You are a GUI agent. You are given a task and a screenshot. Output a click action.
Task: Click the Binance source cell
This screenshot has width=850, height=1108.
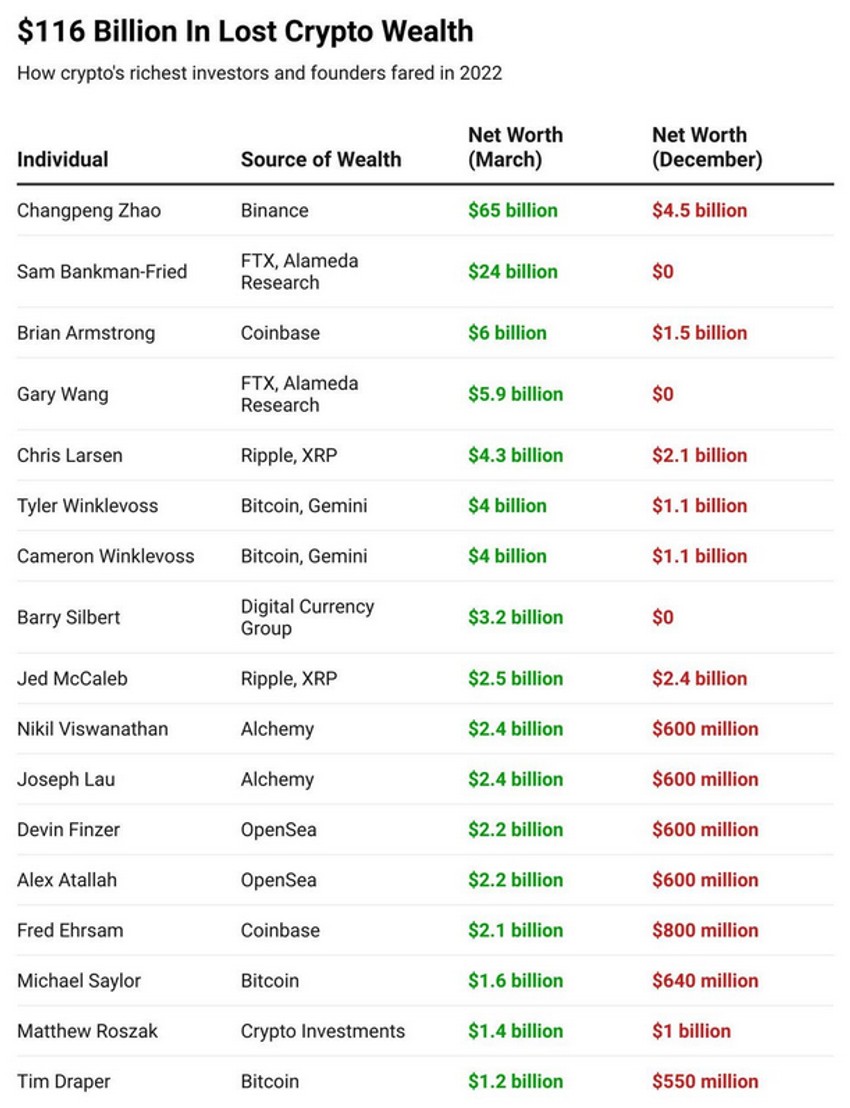tap(274, 211)
